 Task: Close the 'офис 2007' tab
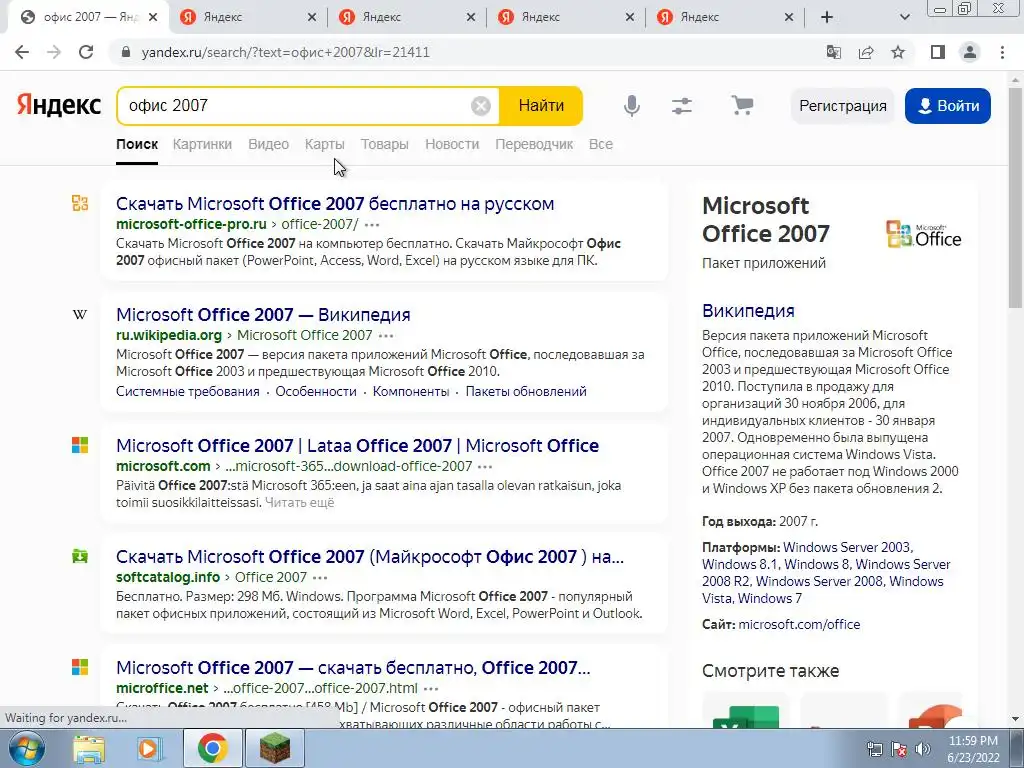coord(153,17)
